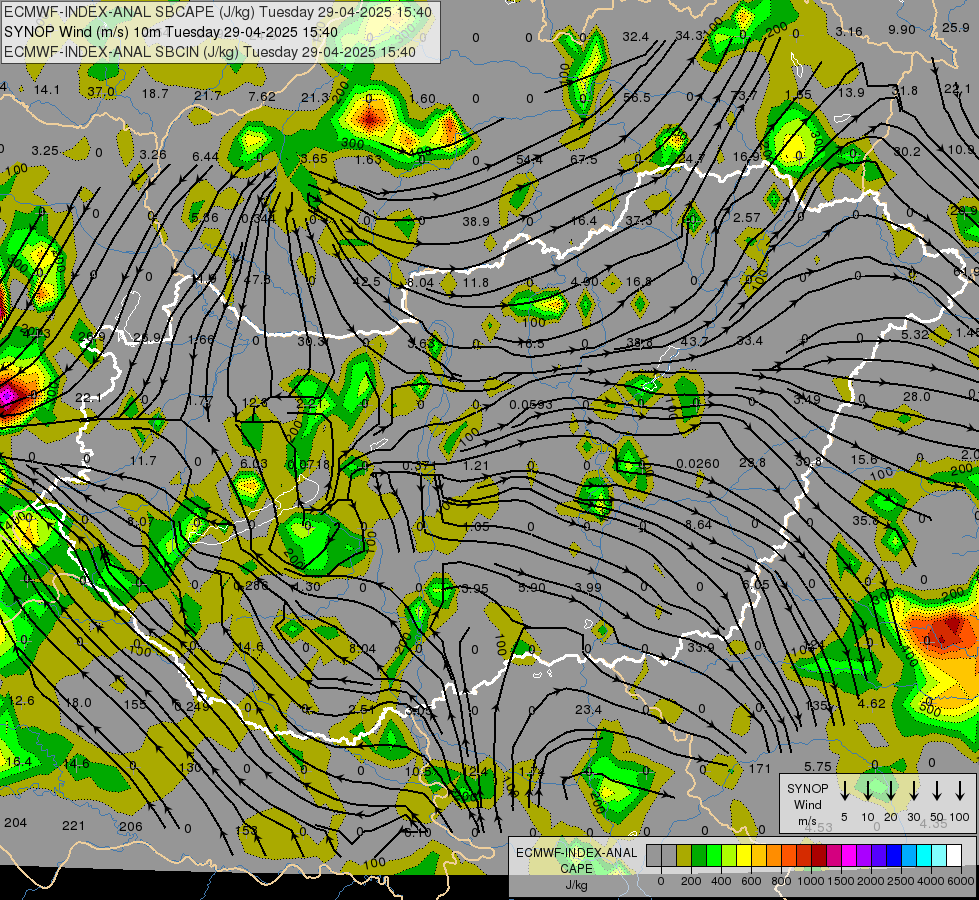
Task: Click the map value 6.44
Action: 205,157
